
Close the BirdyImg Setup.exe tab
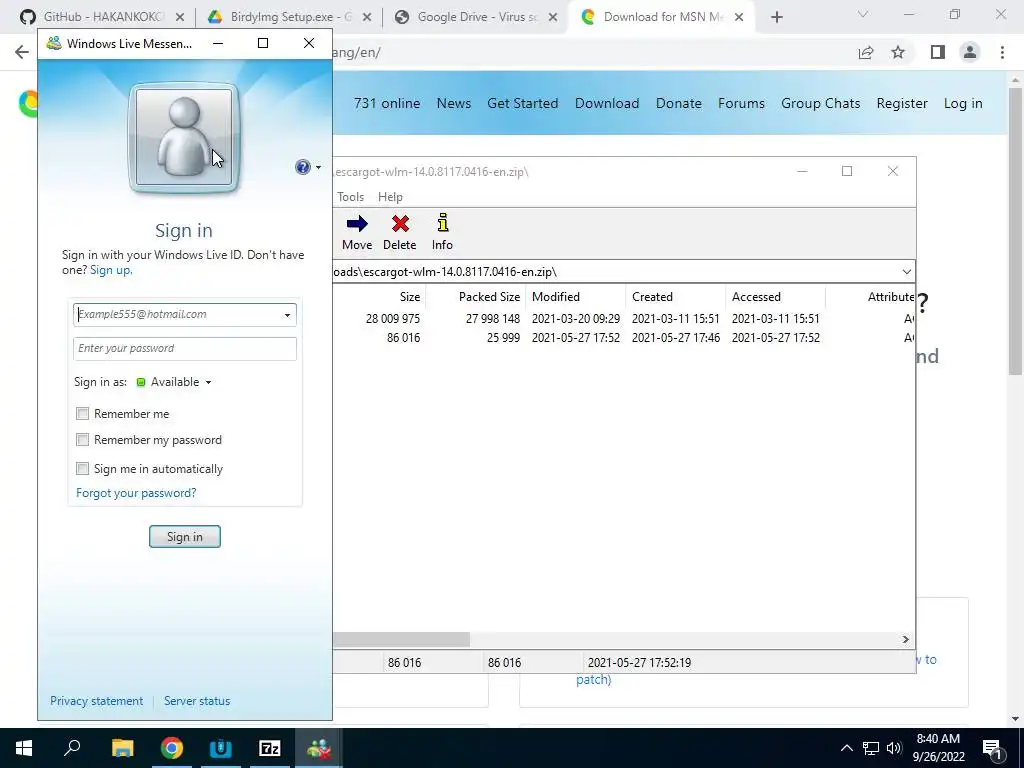pyautogui.click(x=367, y=18)
